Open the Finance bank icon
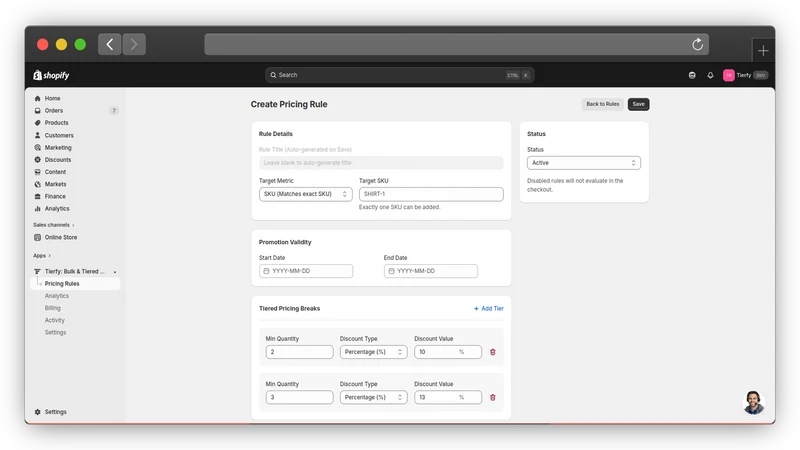Screen dimensions: 800x450 (x=37, y=196)
